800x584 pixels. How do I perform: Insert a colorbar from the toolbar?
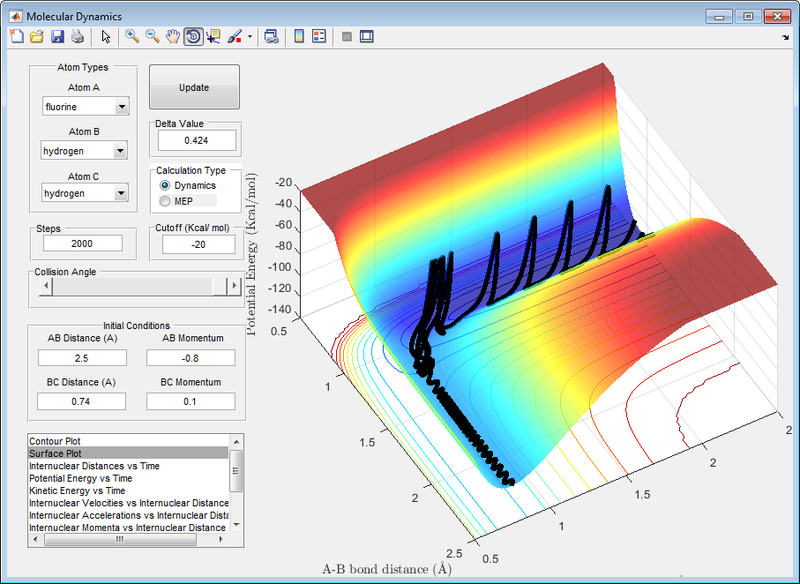tap(298, 37)
